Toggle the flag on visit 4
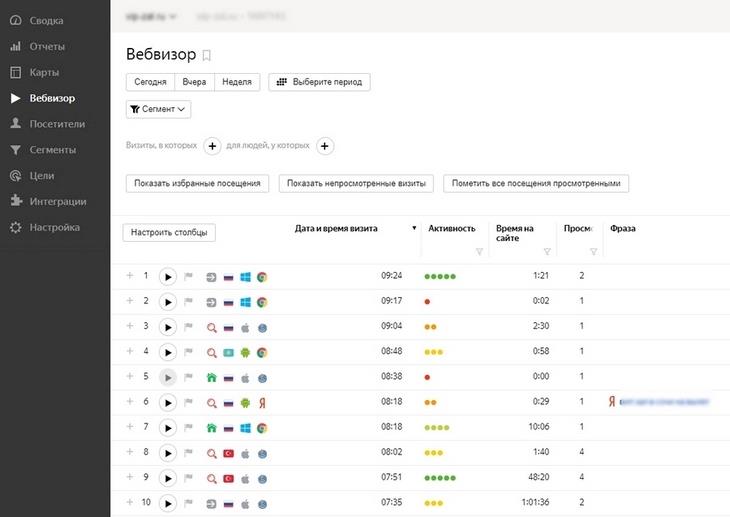This screenshot has width=730, height=517. pyautogui.click(x=188, y=352)
